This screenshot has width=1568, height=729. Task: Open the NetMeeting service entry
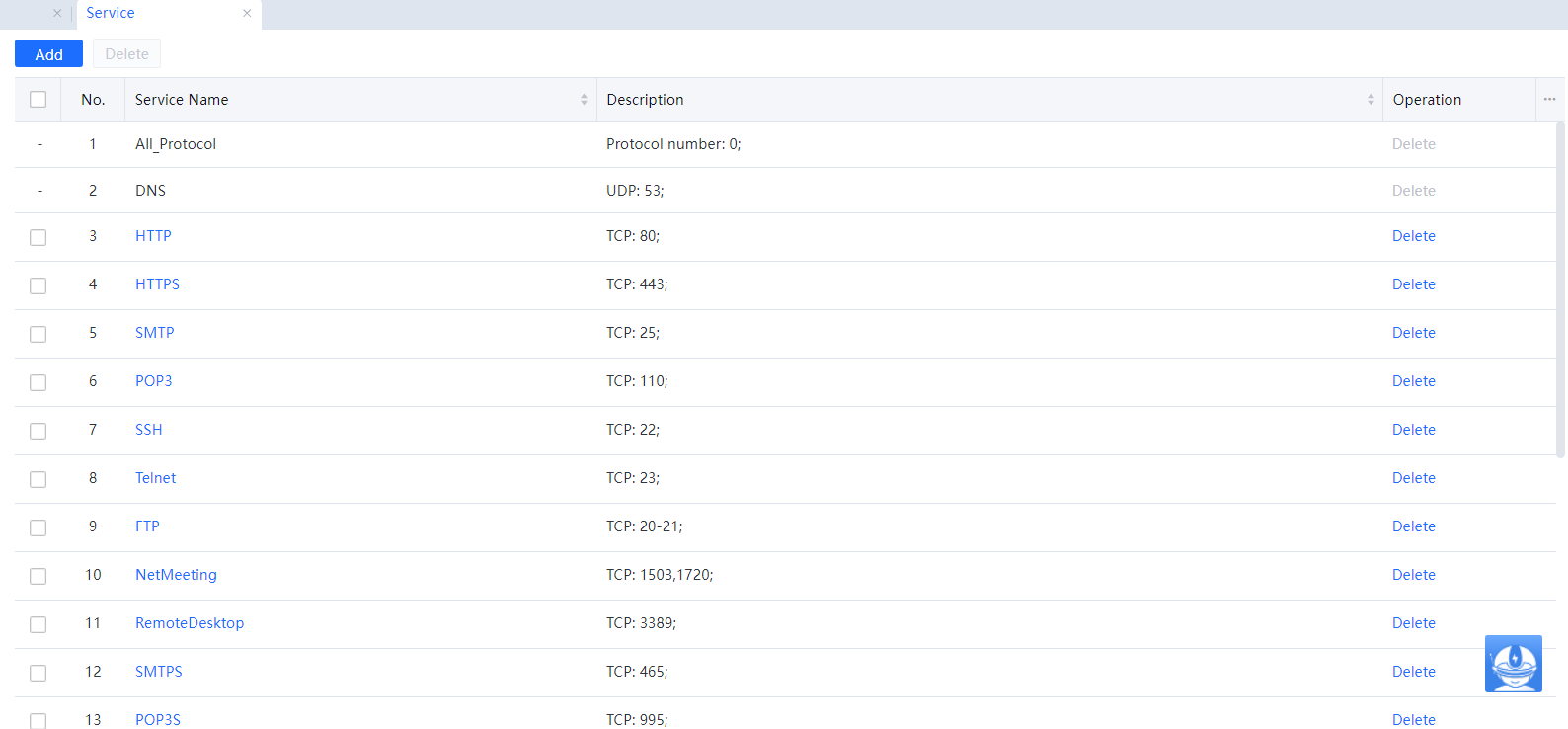[x=176, y=575]
